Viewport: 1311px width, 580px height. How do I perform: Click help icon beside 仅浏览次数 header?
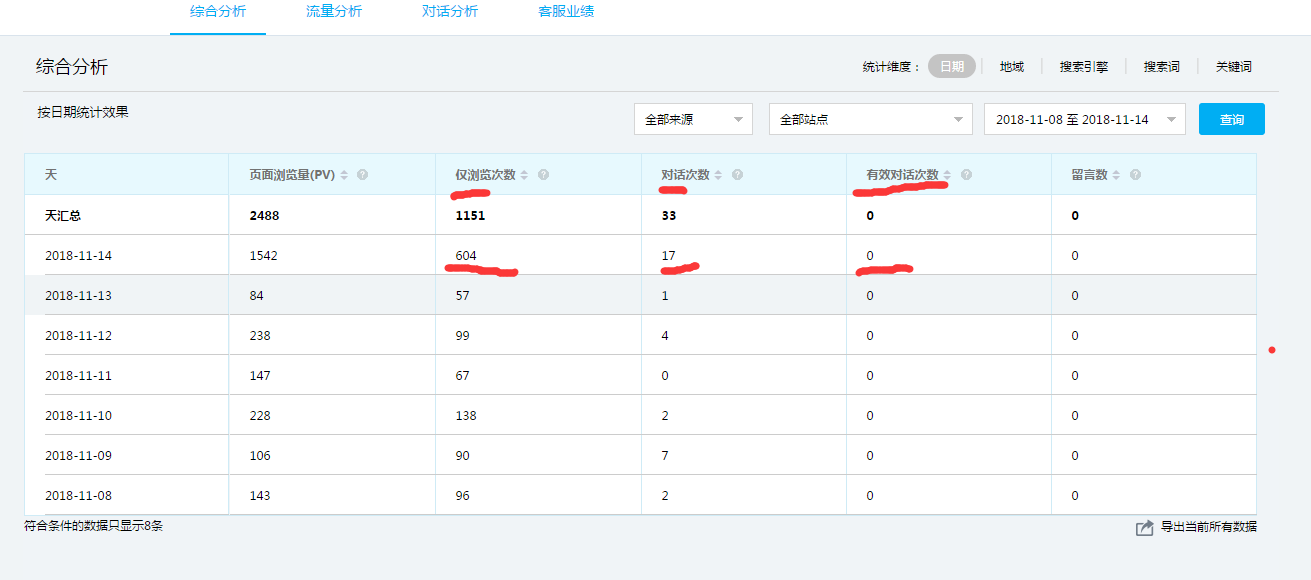(543, 175)
